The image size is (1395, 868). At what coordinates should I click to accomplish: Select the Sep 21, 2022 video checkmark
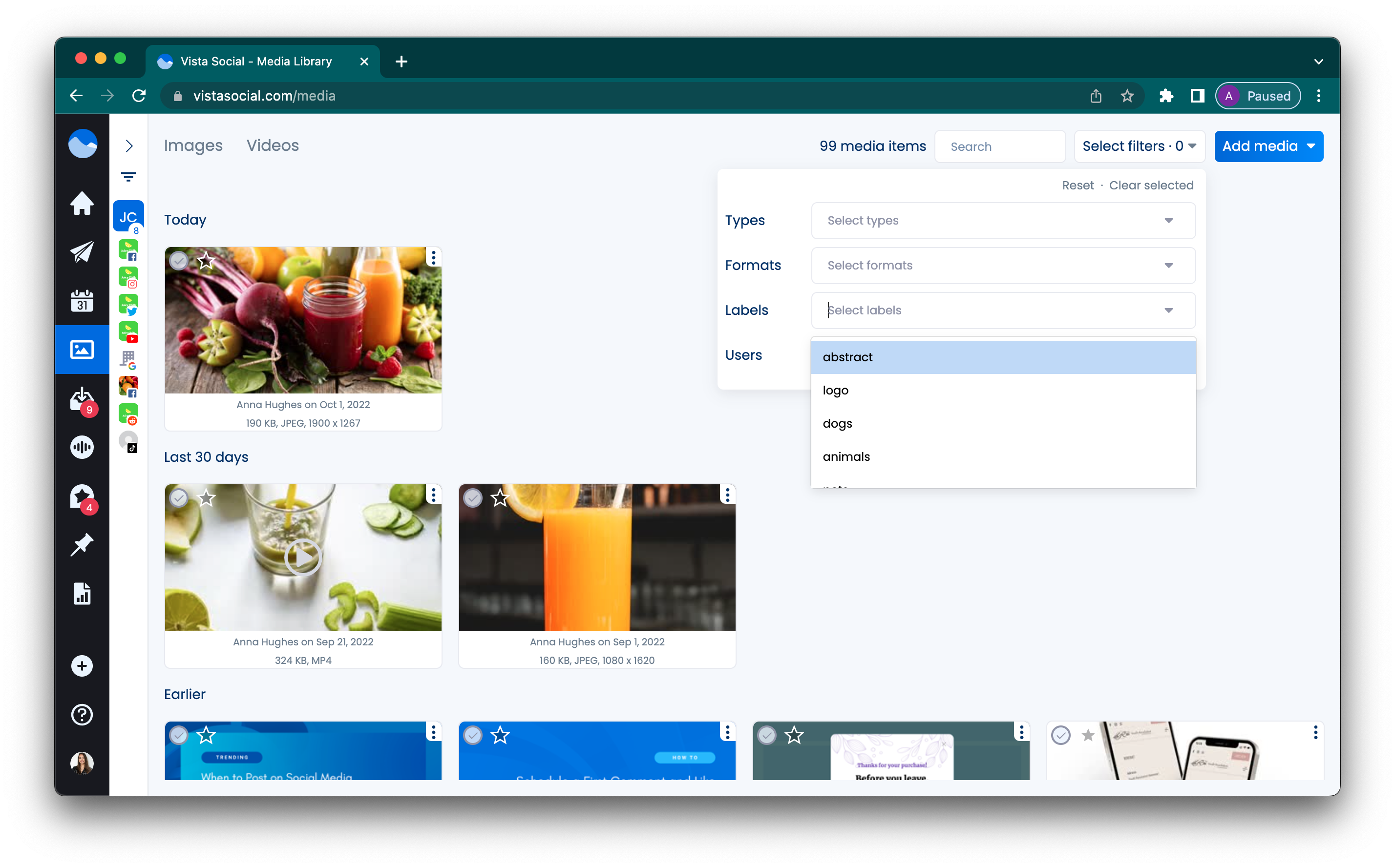[179, 498]
